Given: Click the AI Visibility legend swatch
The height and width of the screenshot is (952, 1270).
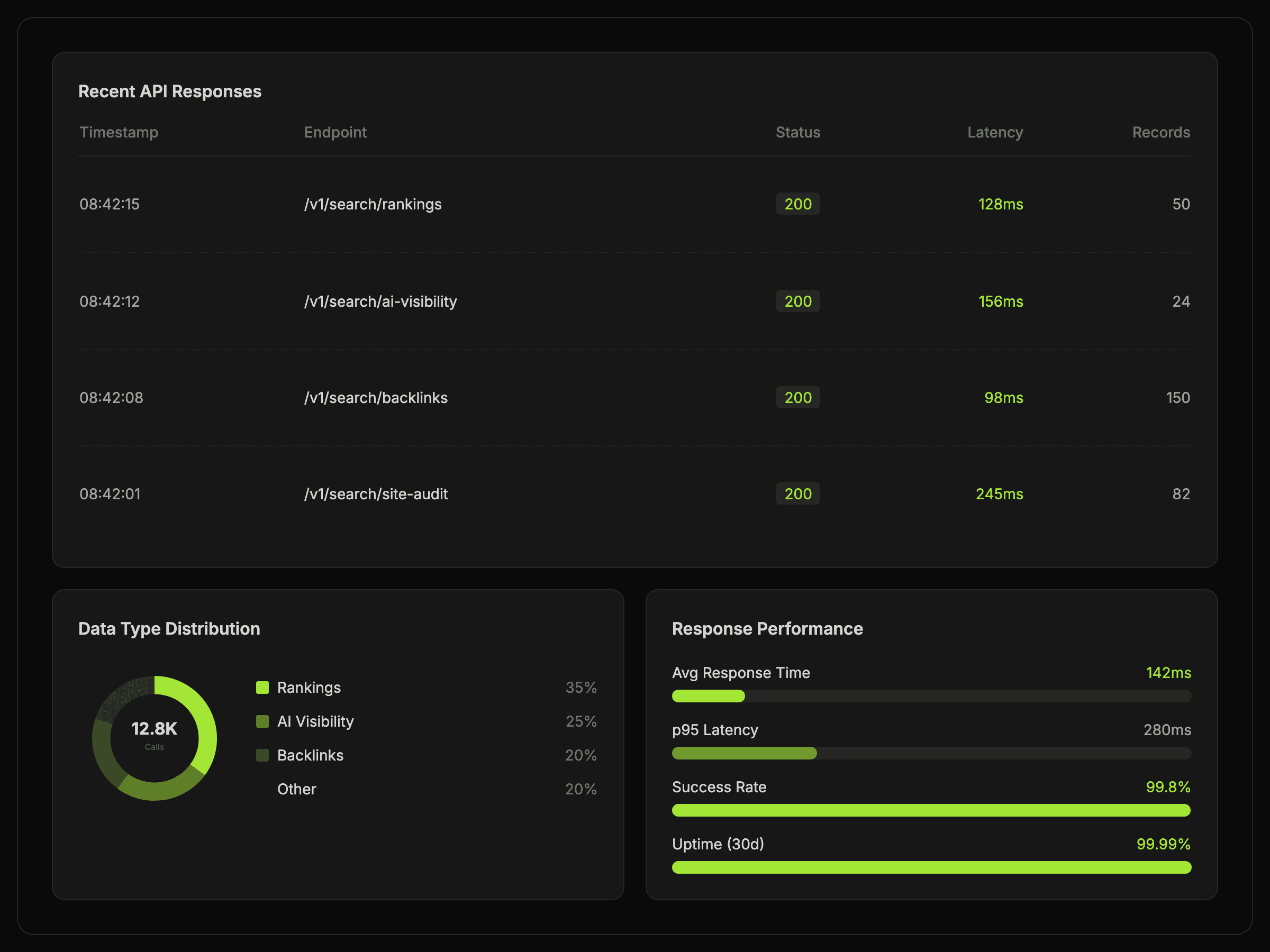Looking at the screenshot, I should coord(262,721).
